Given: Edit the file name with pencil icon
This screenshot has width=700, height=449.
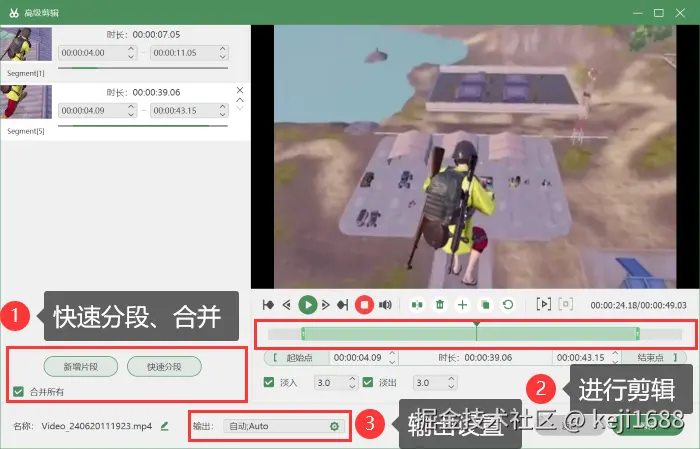Looking at the screenshot, I should [165, 426].
